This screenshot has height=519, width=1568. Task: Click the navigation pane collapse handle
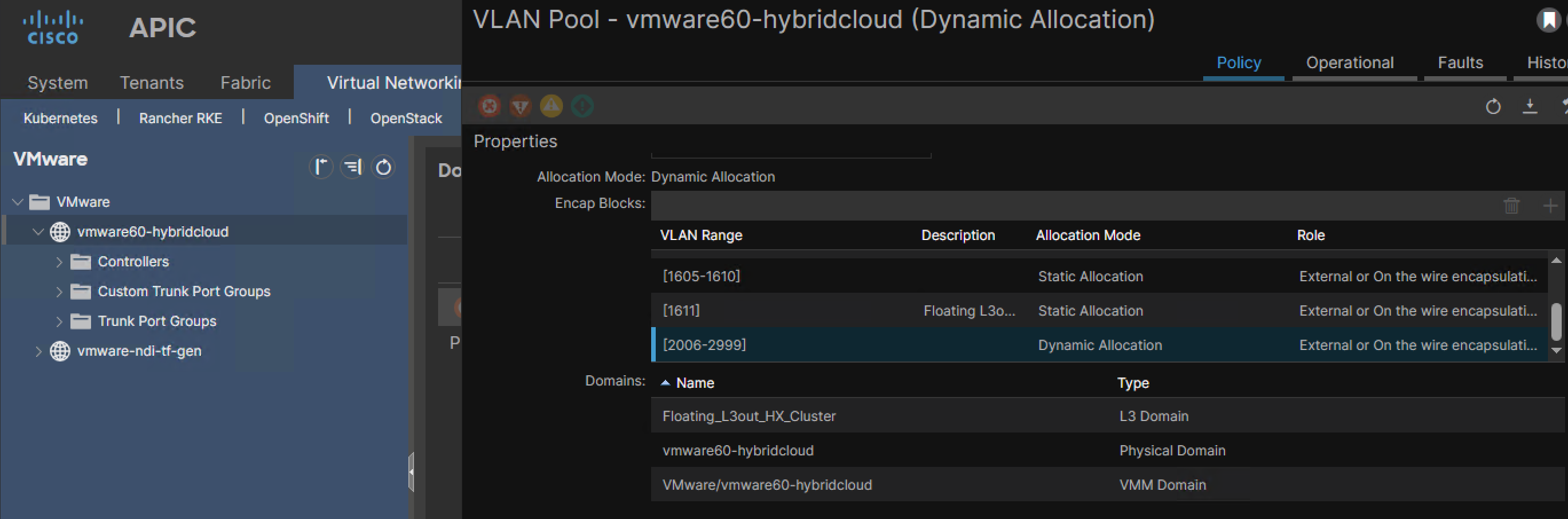pyautogui.click(x=411, y=471)
